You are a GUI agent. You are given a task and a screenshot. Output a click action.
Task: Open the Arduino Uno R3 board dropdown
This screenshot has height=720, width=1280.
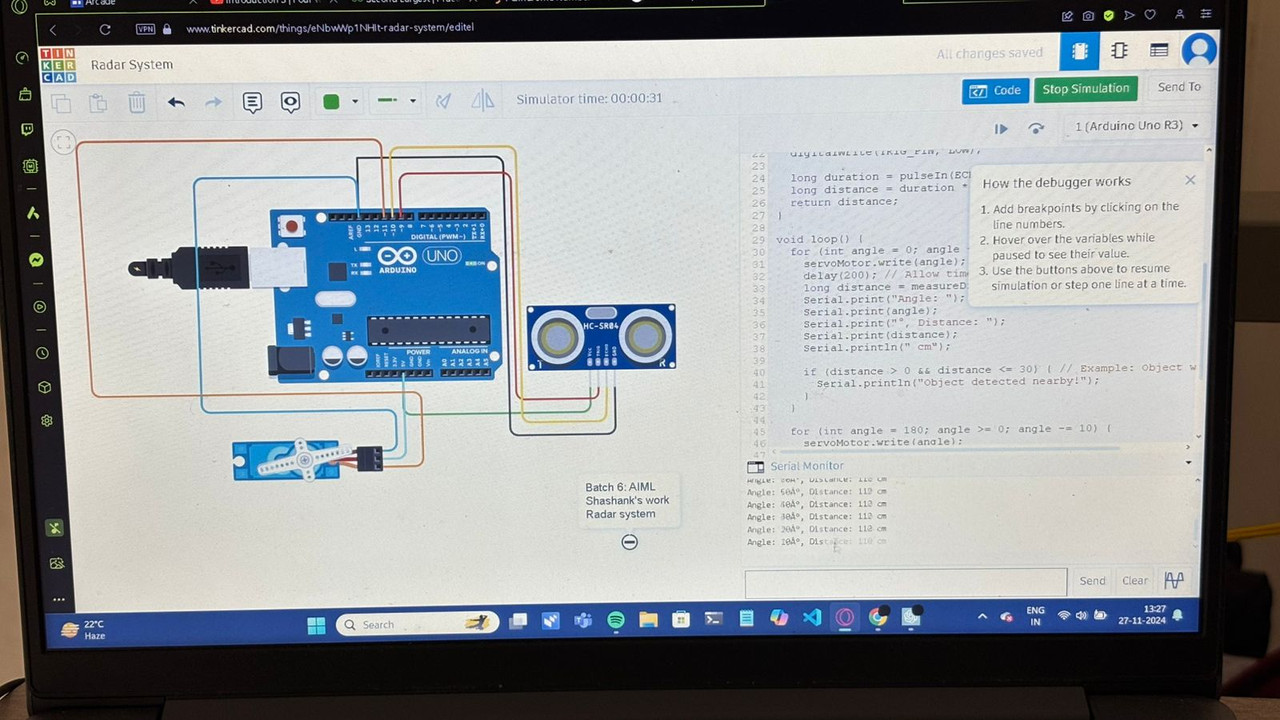click(x=1136, y=126)
